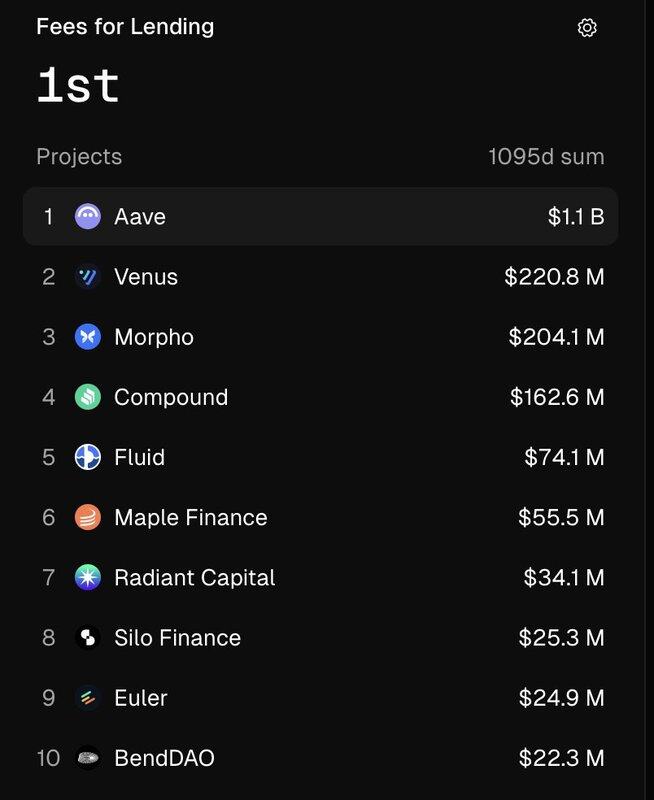
Task: Select the Radiant Capital project name
Action: 195,578
